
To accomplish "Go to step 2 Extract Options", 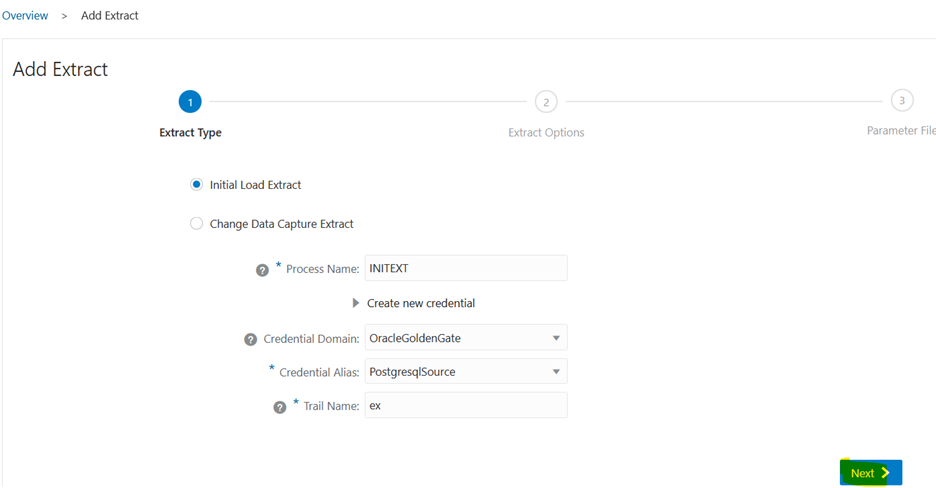I will pyautogui.click(x=546, y=102).
